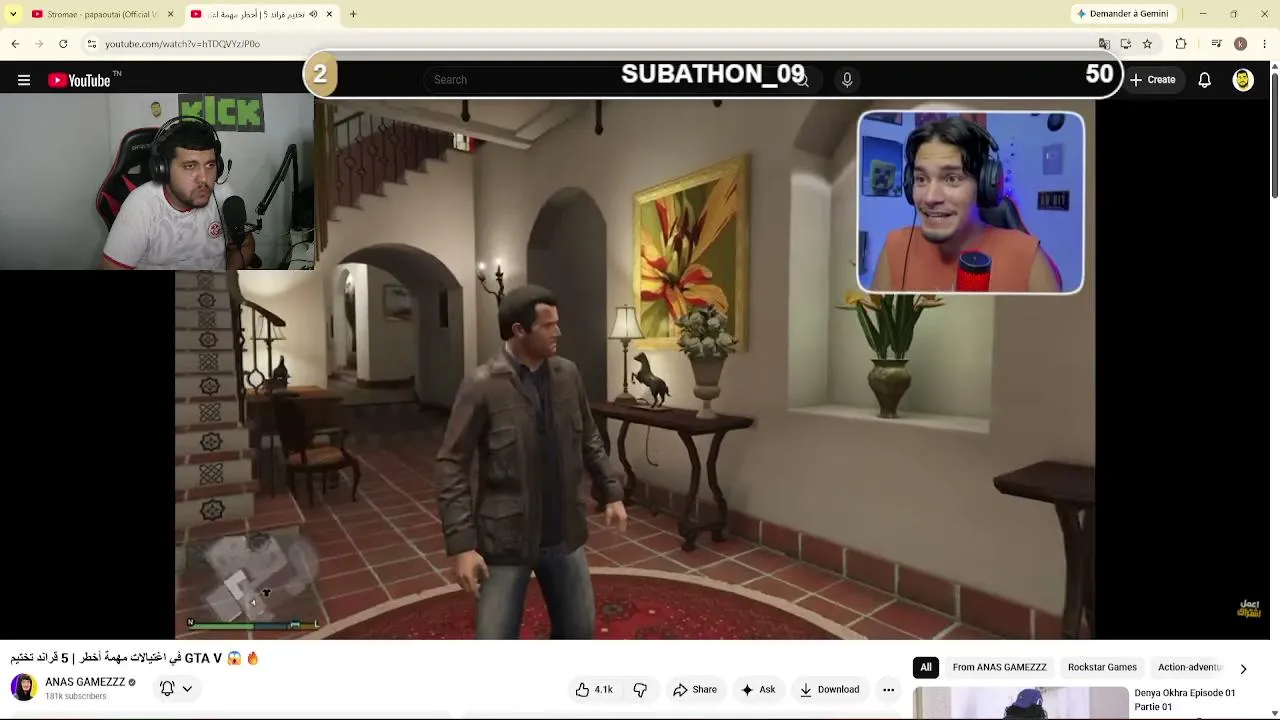Mute the audio-playing tab via speaker icon
1280x720 pixels.
(313, 14)
